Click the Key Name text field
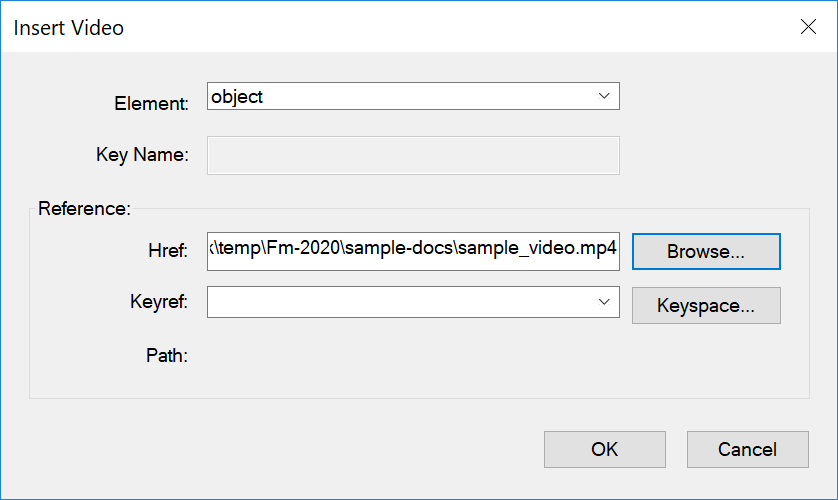Screen dimensions: 838x500 pos(413,156)
